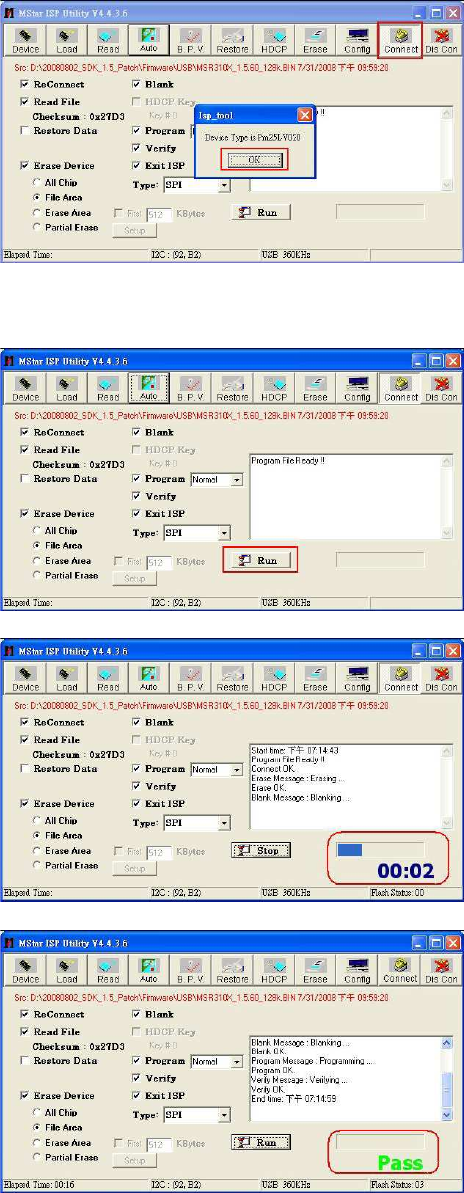Toggle Restore Data checkbox in window showing only 'Program File Ready !!'
This screenshot has width=464, height=1193.
tap(26, 479)
